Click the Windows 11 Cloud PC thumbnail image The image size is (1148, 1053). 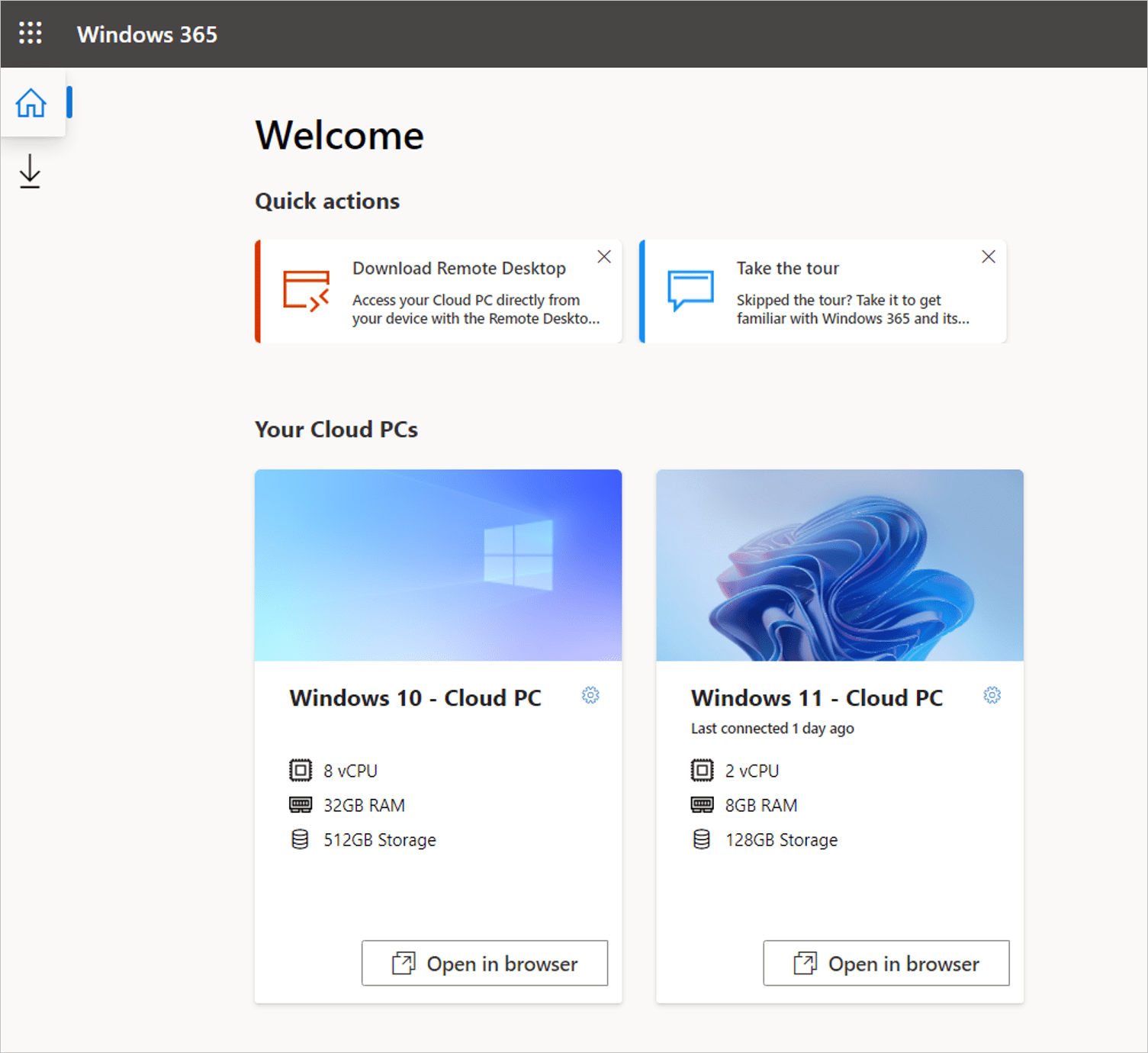[839, 565]
